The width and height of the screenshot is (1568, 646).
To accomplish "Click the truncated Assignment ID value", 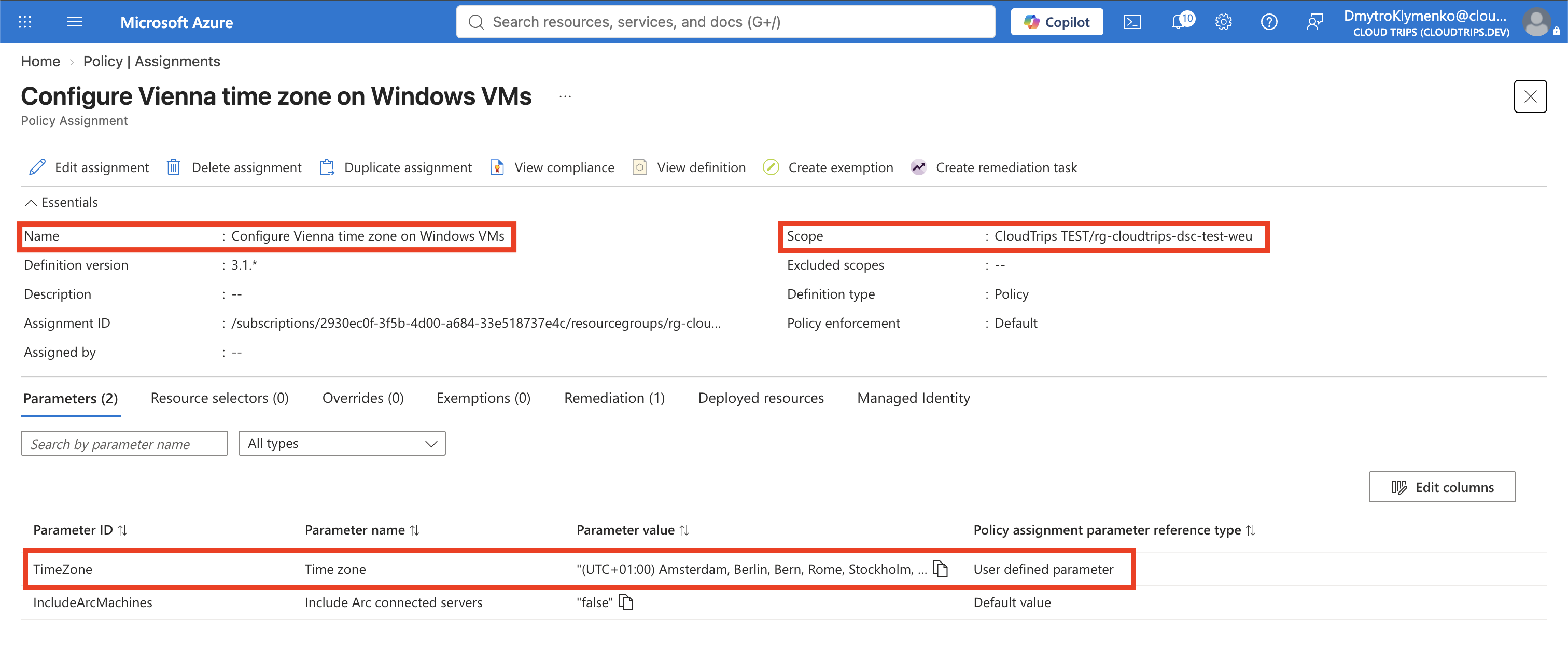I will coord(476,324).
